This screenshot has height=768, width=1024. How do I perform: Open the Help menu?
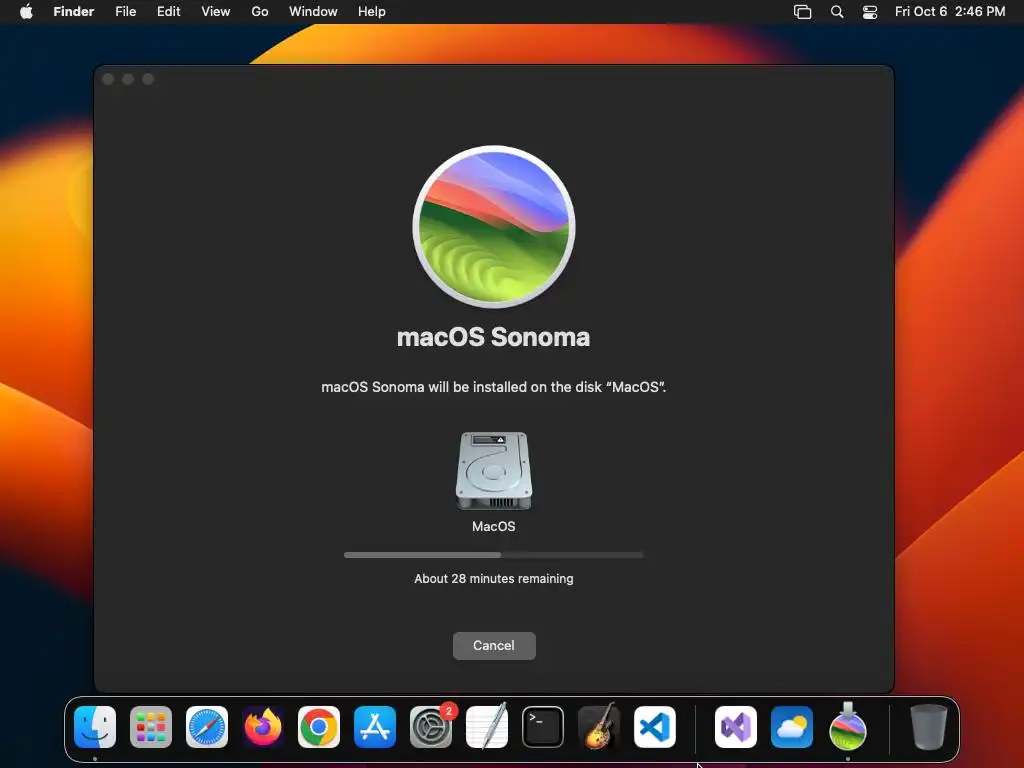coord(372,12)
